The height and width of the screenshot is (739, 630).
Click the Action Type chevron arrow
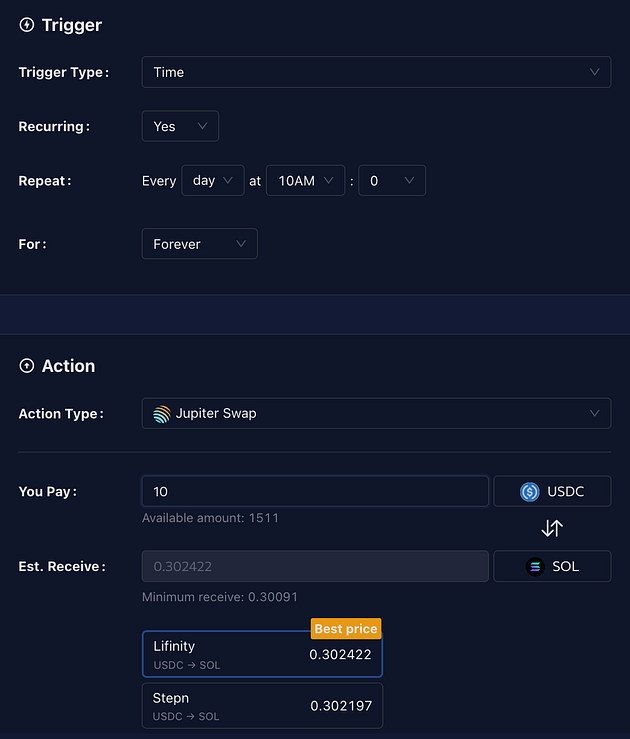tap(595, 413)
